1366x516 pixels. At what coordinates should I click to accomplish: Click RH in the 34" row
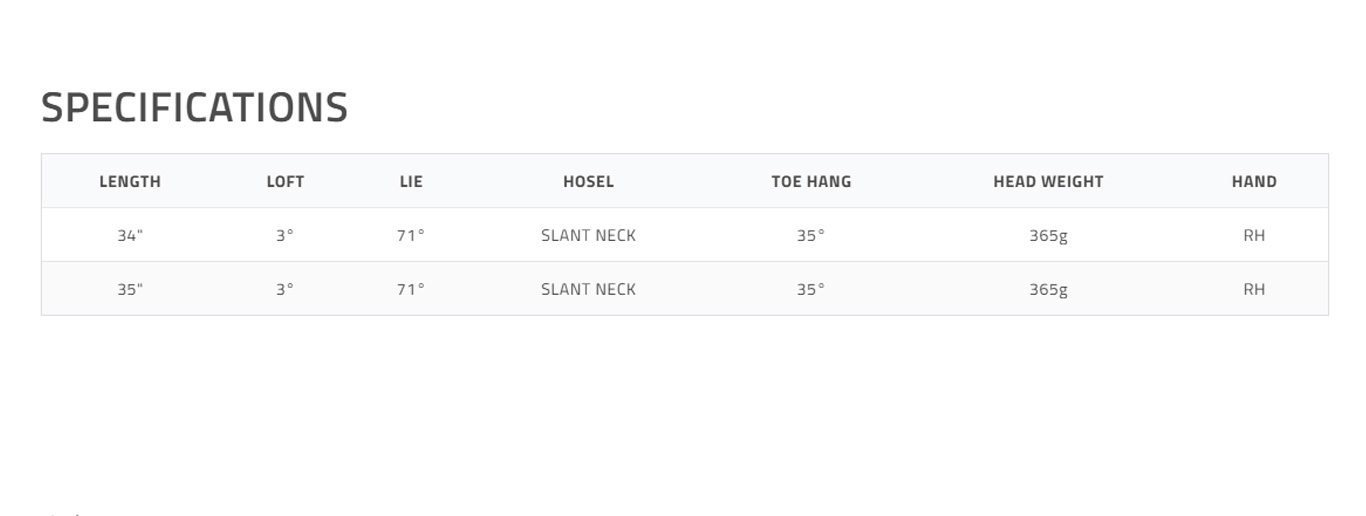(x=1254, y=235)
